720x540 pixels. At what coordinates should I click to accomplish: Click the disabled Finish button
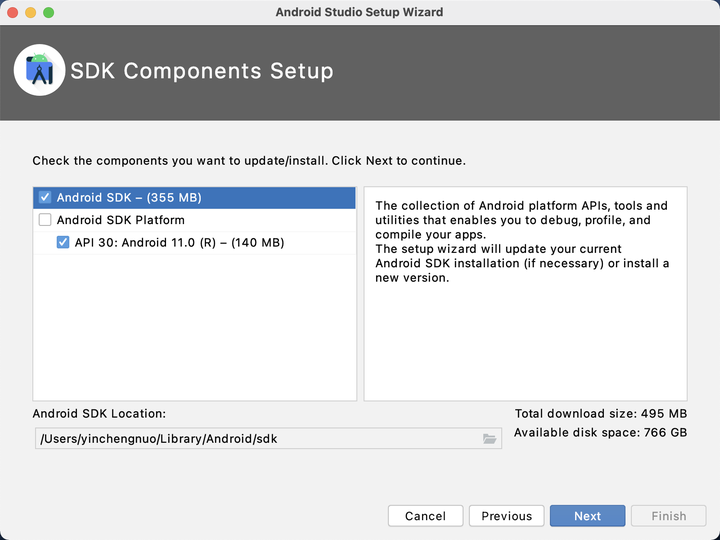point(669,516)
